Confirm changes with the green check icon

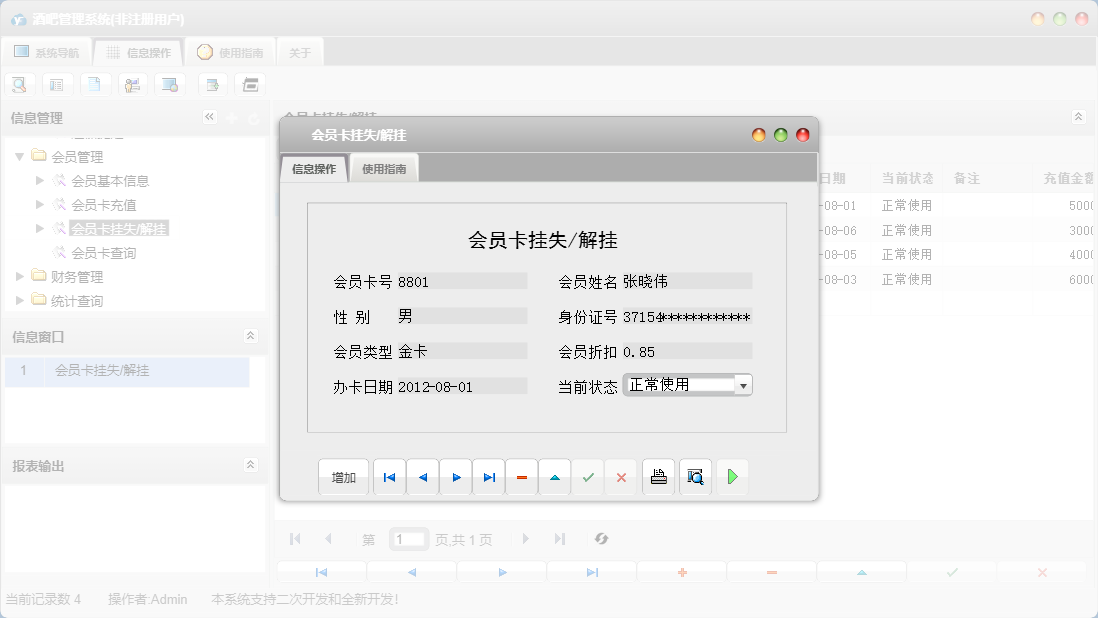pos(588,477)
